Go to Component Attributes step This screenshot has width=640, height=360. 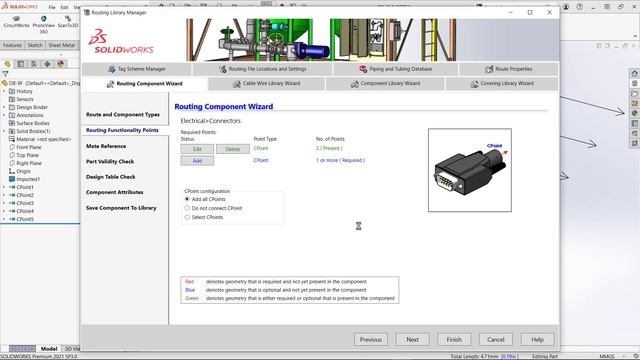pyautogui.click(x=114, y=192)
